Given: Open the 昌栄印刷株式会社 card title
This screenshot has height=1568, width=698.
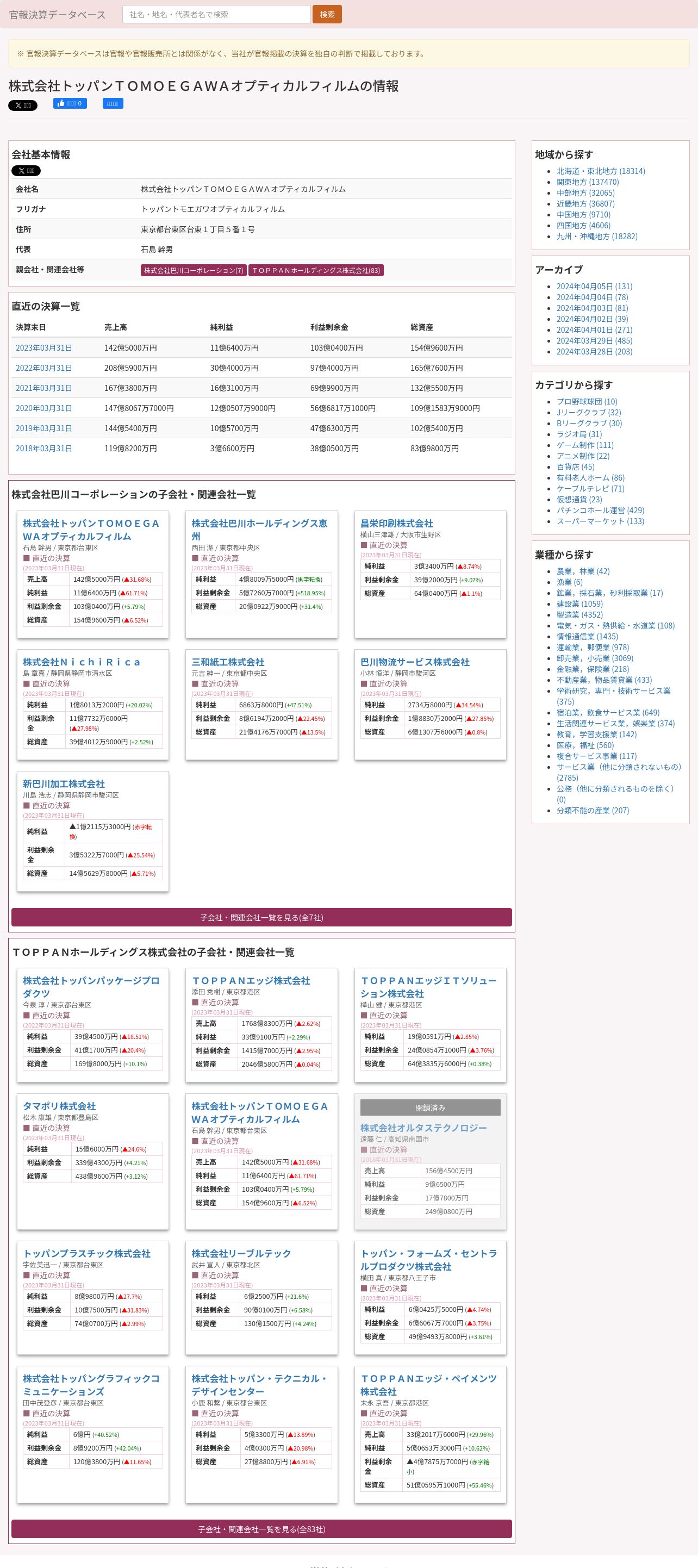Looking at the screenshot, I should pos(397,524).
